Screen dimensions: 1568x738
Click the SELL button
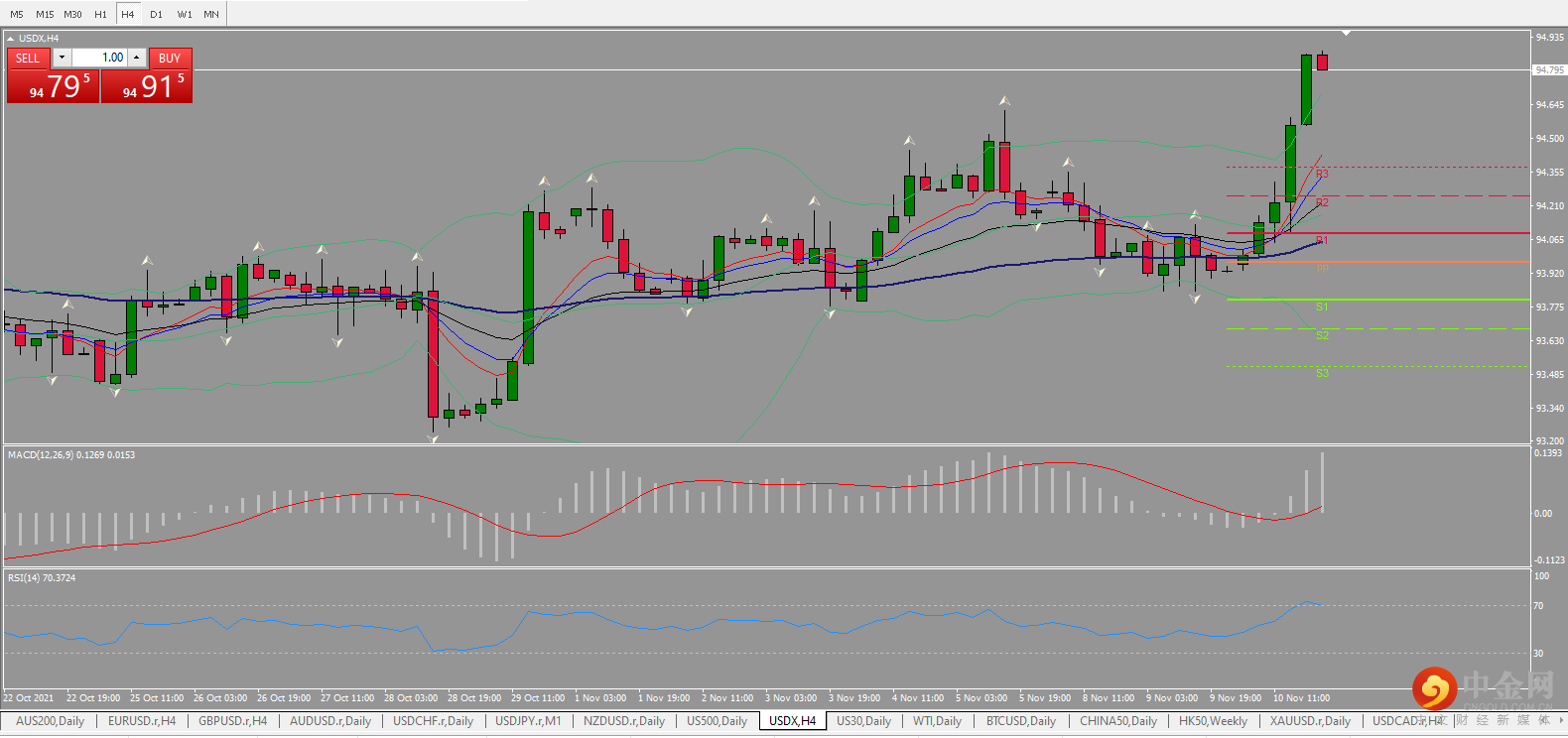28,58
